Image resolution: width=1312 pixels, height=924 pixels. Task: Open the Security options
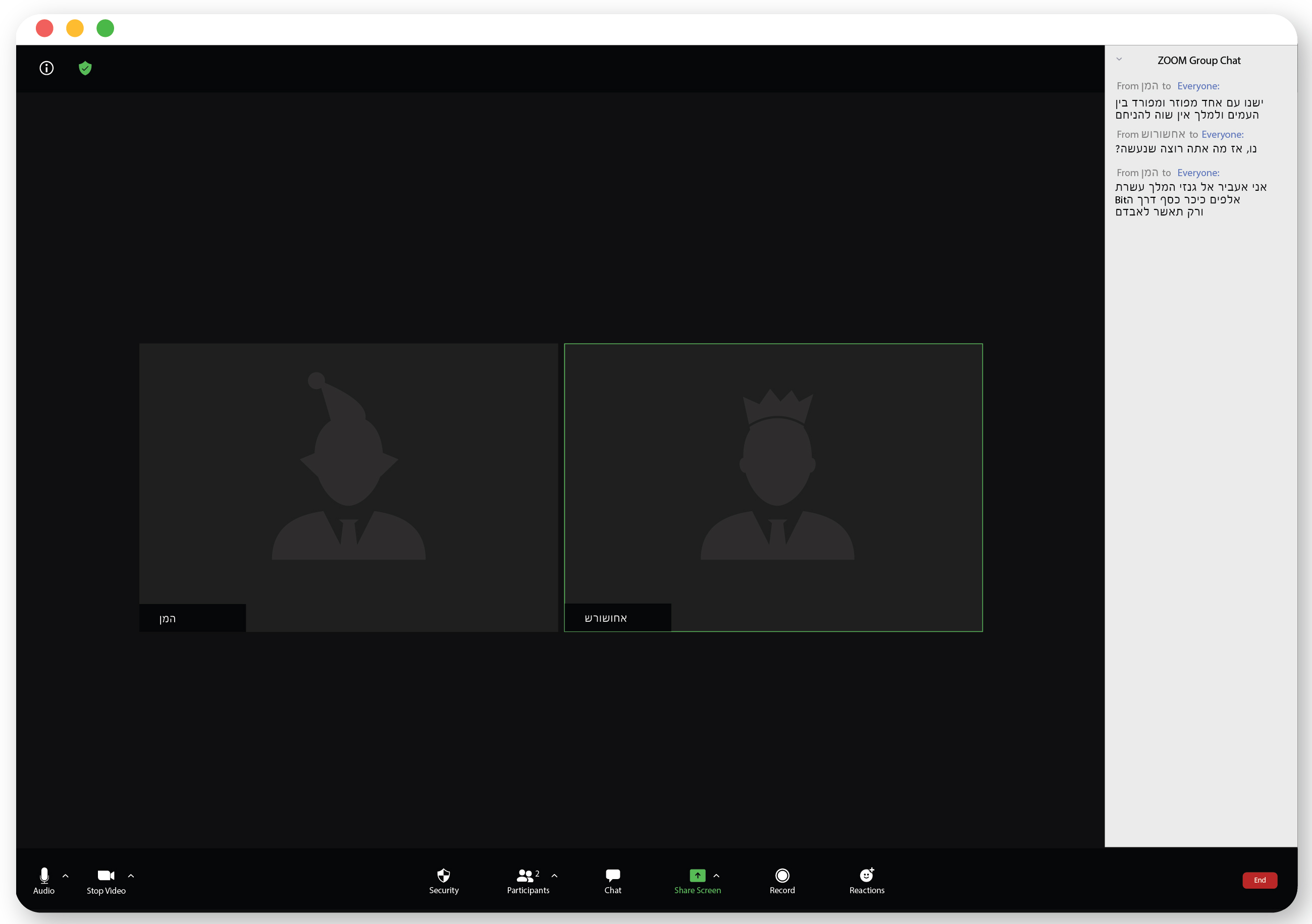443,880
